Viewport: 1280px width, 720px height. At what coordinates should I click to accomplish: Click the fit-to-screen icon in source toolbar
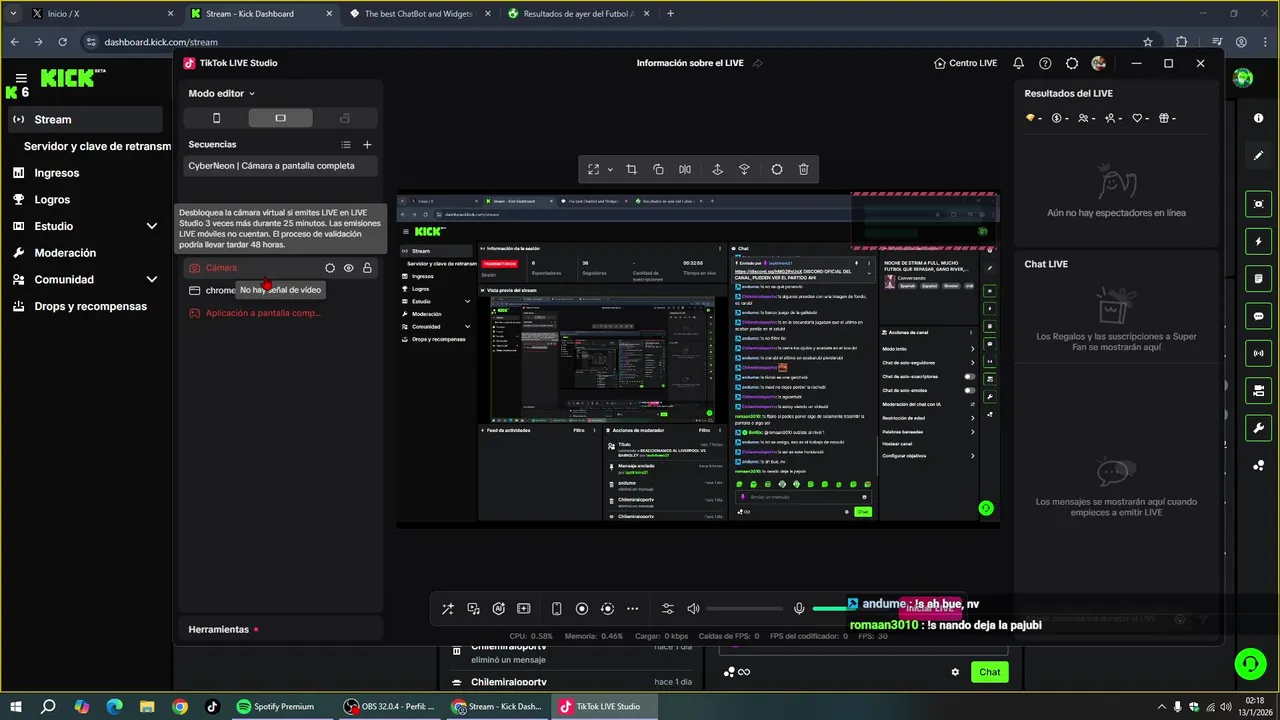pos(594,170)
